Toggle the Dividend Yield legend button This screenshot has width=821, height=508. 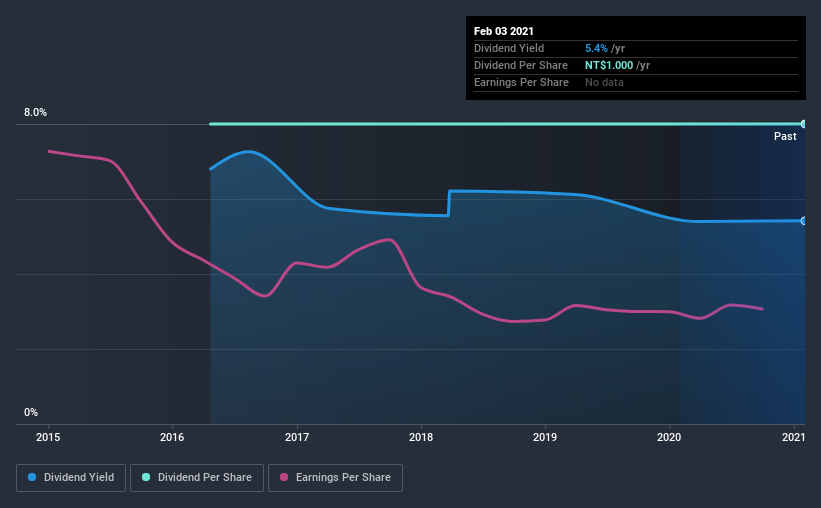pyautogui.click(x=71, y=478)
